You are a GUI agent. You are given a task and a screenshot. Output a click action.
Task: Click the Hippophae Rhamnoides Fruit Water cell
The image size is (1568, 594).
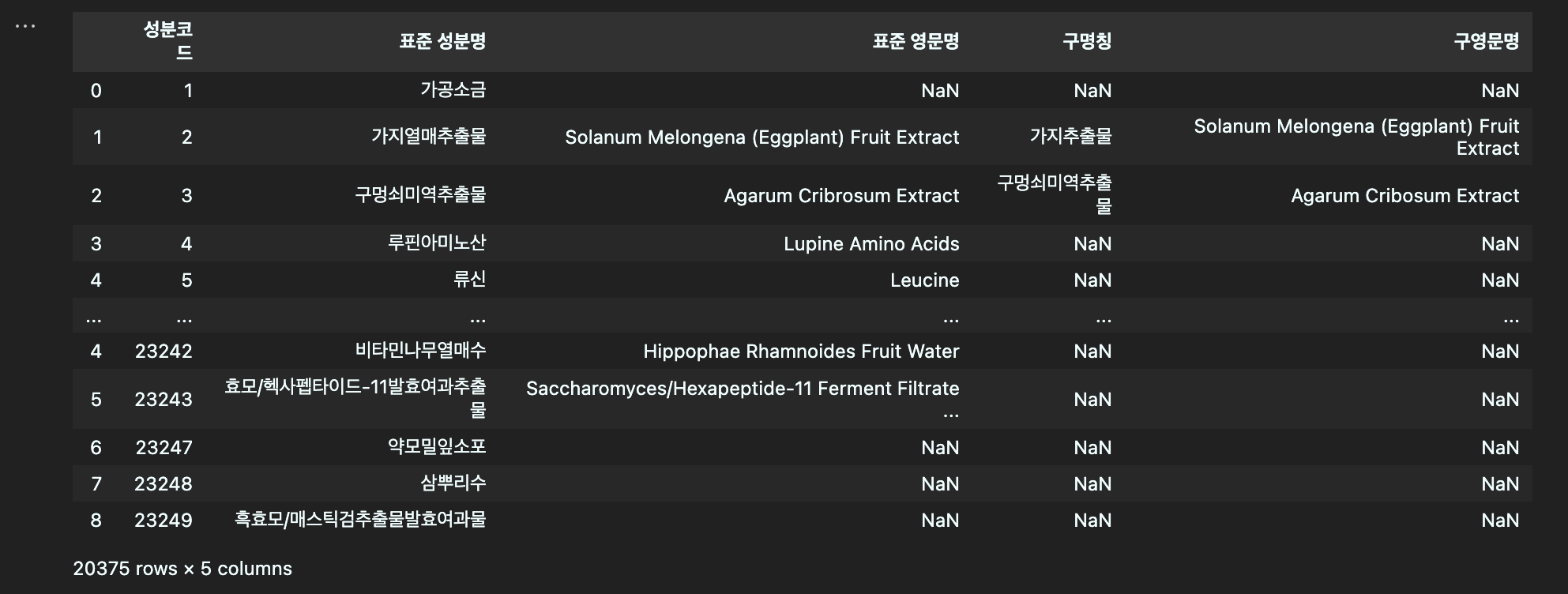click(x=801, y=351)
